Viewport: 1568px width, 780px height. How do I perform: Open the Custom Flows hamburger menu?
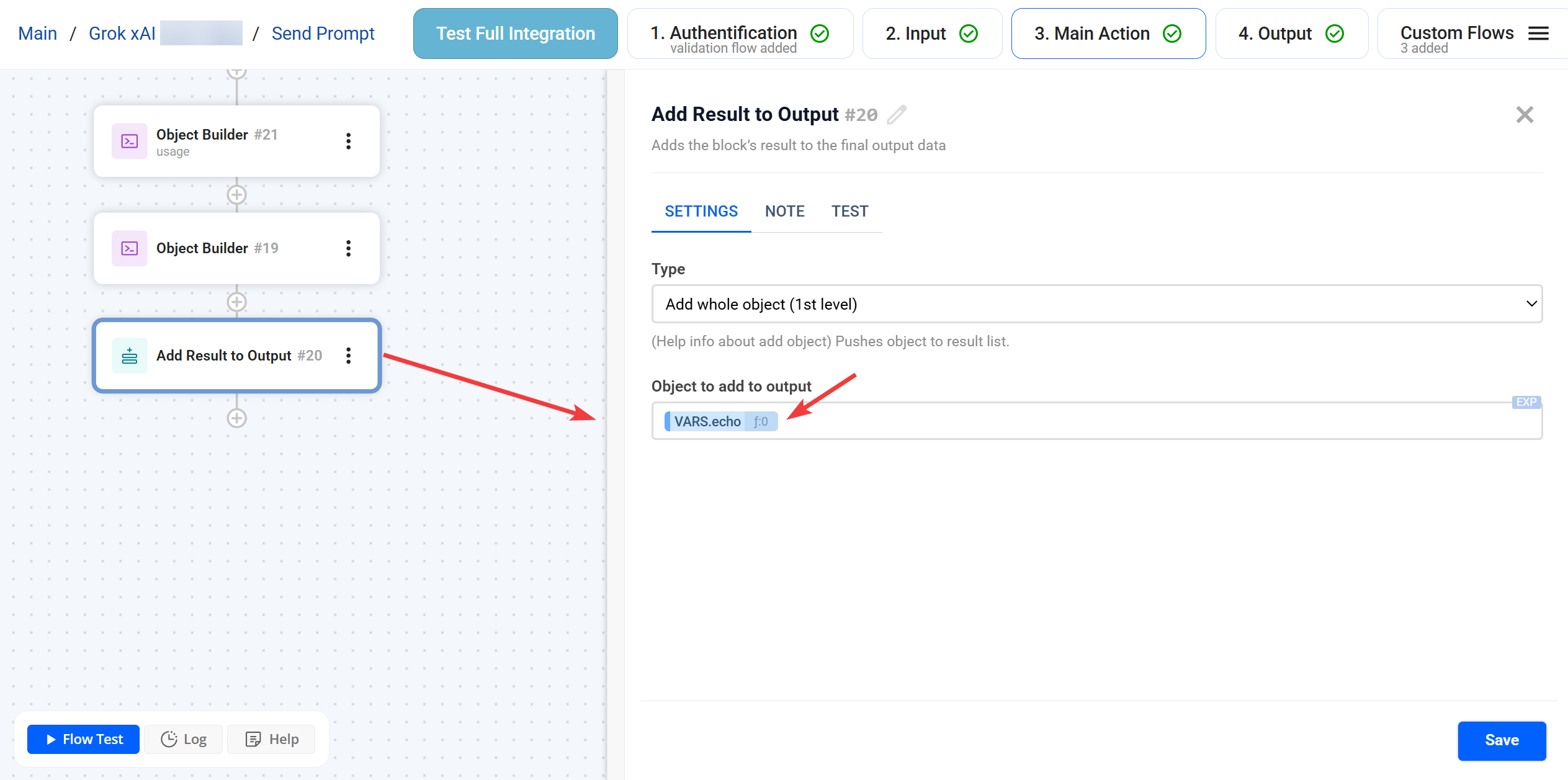coord(1538,34)
